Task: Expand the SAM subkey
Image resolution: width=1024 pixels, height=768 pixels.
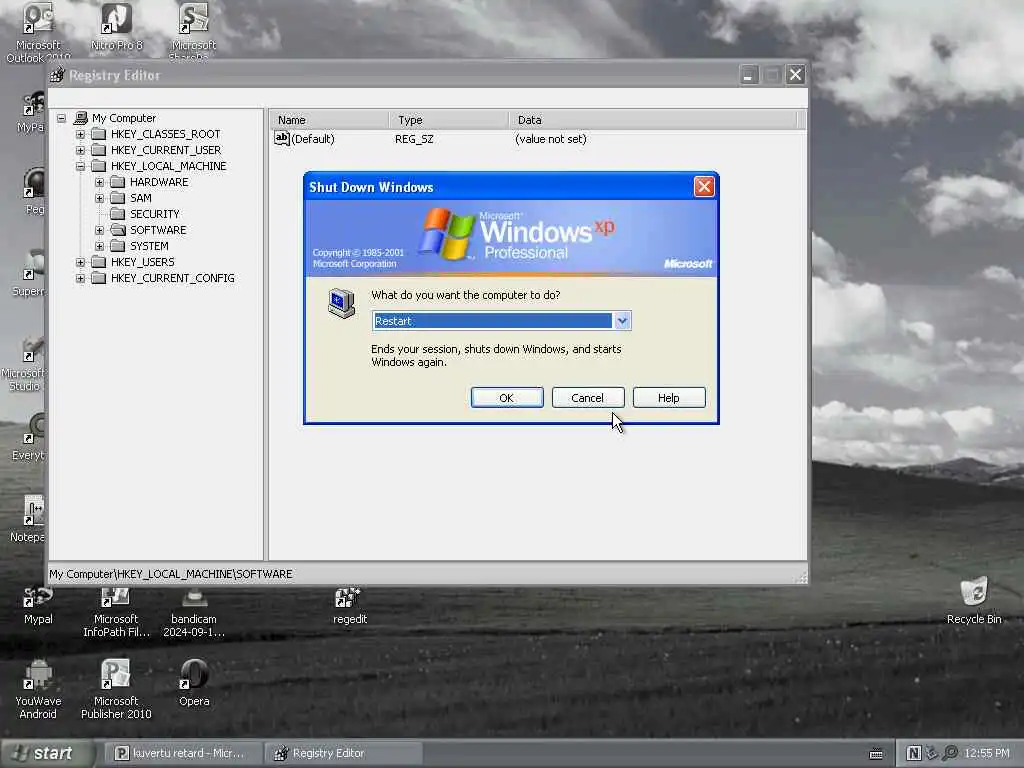Action: point(99,199)
